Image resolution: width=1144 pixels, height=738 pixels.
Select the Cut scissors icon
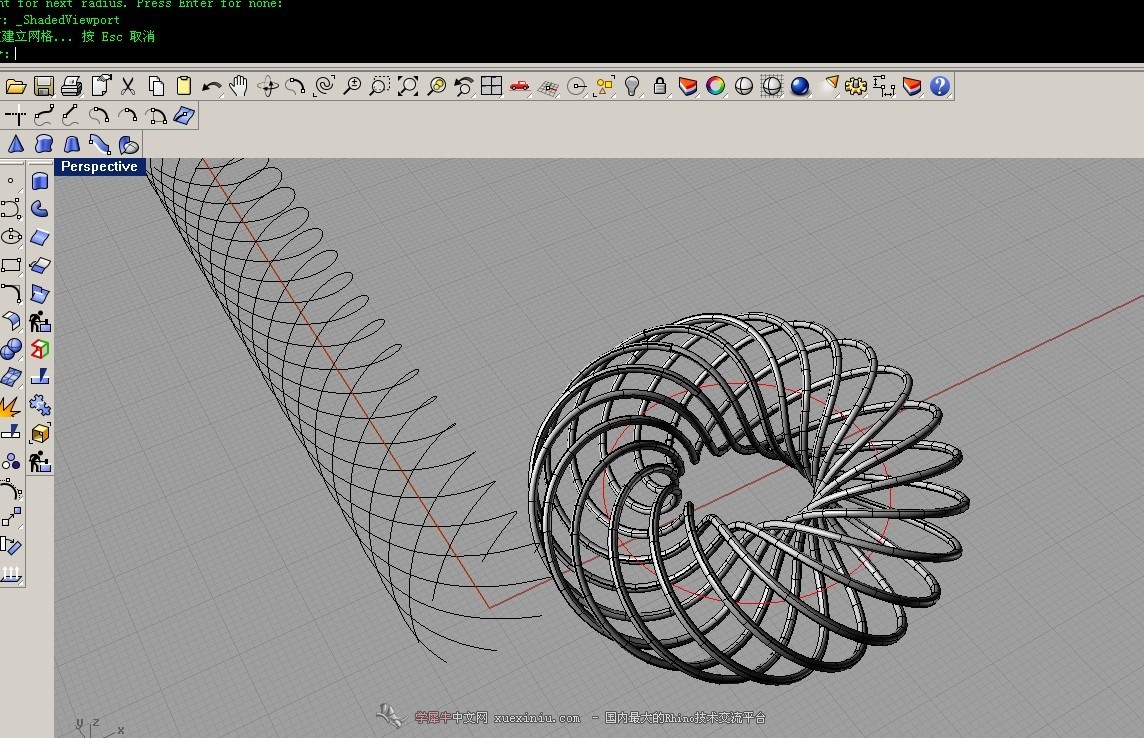tap(128, 87)
